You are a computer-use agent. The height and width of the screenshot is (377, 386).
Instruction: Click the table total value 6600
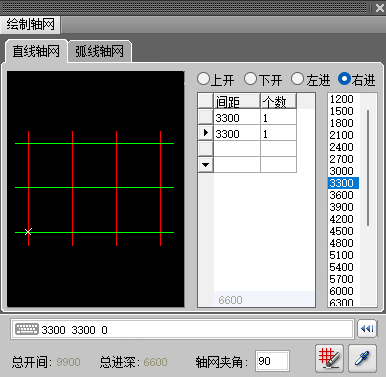coord(230,300)
